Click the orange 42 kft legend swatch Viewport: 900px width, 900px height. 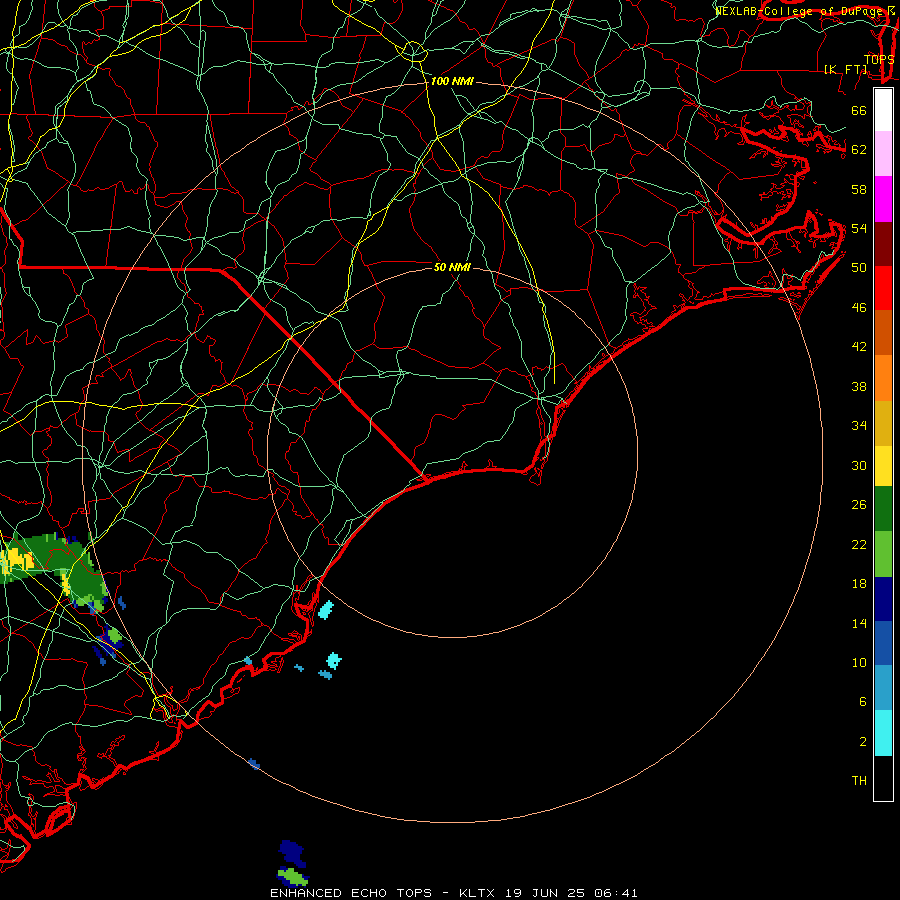tap(883, 378)
